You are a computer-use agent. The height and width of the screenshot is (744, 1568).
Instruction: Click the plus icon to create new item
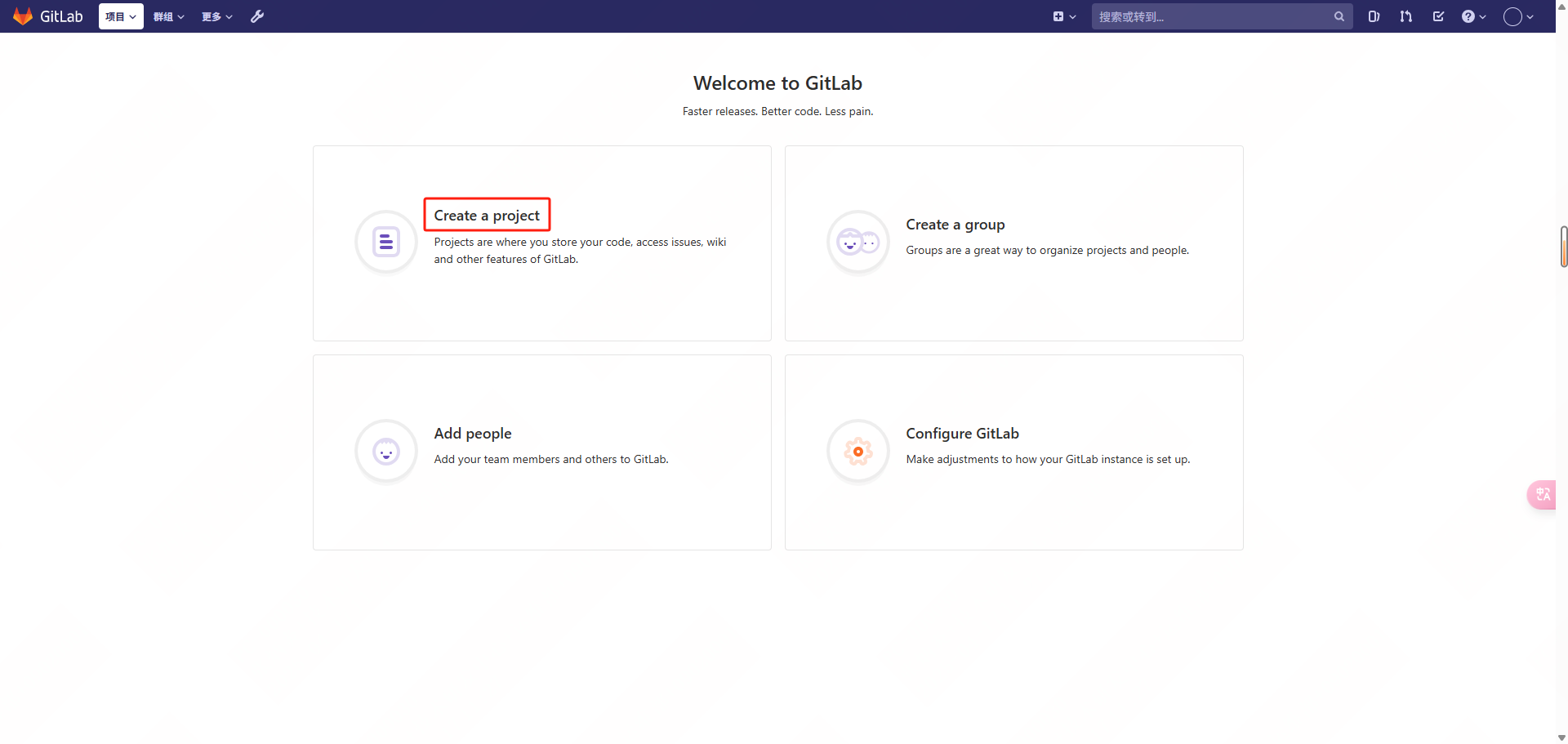1058,16
